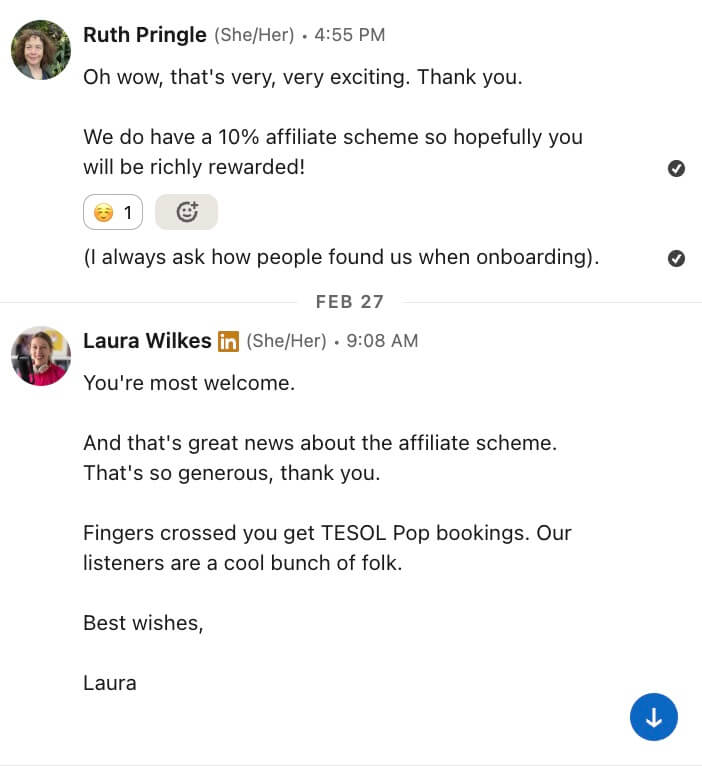Open Ruth Pringle's profile photo
The height and width of the screenshot is (766, 702).
click(x=40, y=50)
